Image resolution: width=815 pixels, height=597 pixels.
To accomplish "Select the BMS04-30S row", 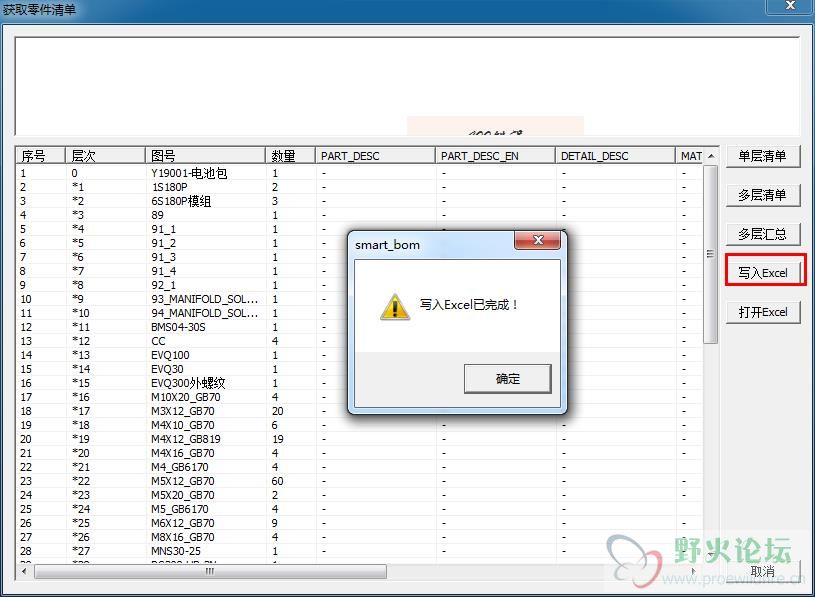I will point(359,327).
